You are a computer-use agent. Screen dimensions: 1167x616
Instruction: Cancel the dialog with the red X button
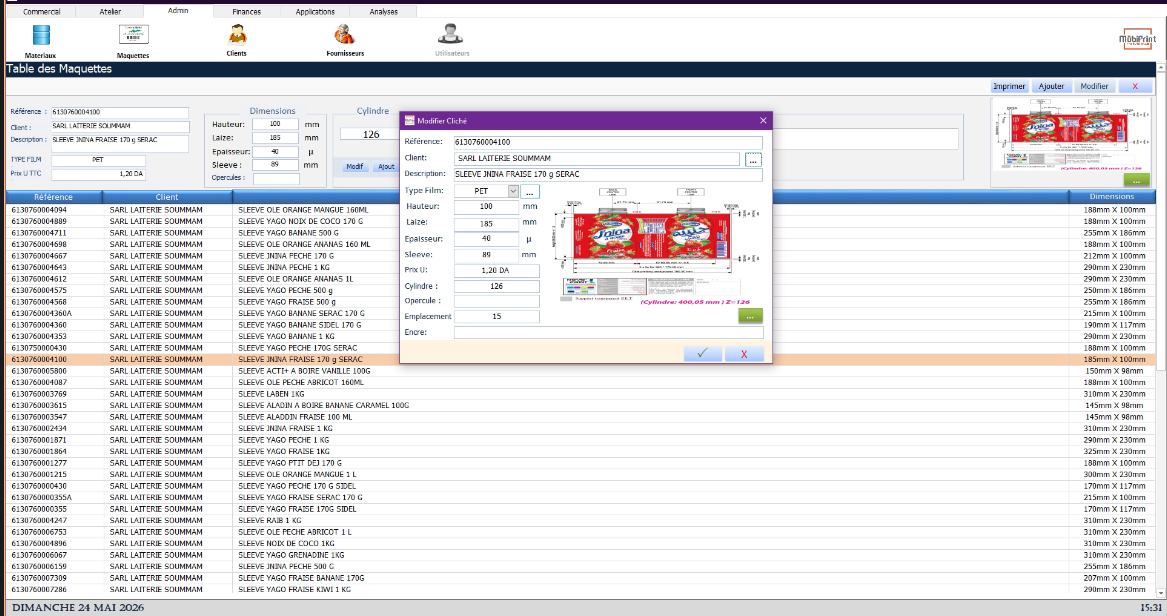click(744, 353)
